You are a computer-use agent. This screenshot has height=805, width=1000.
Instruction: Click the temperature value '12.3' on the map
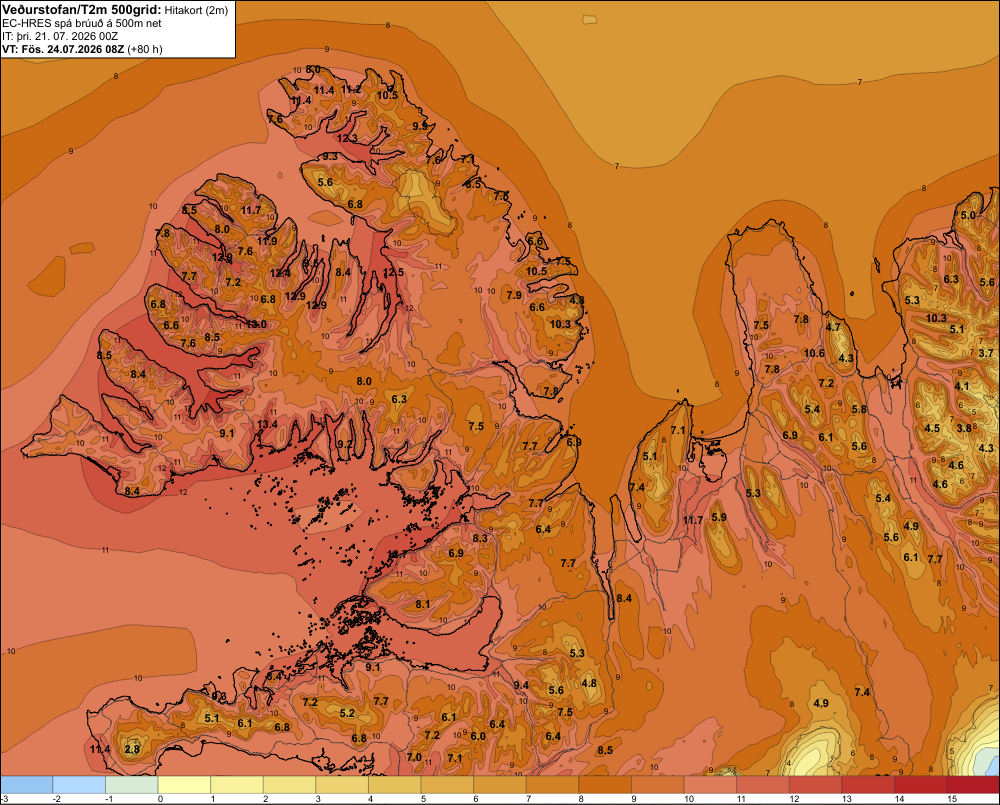348,138
